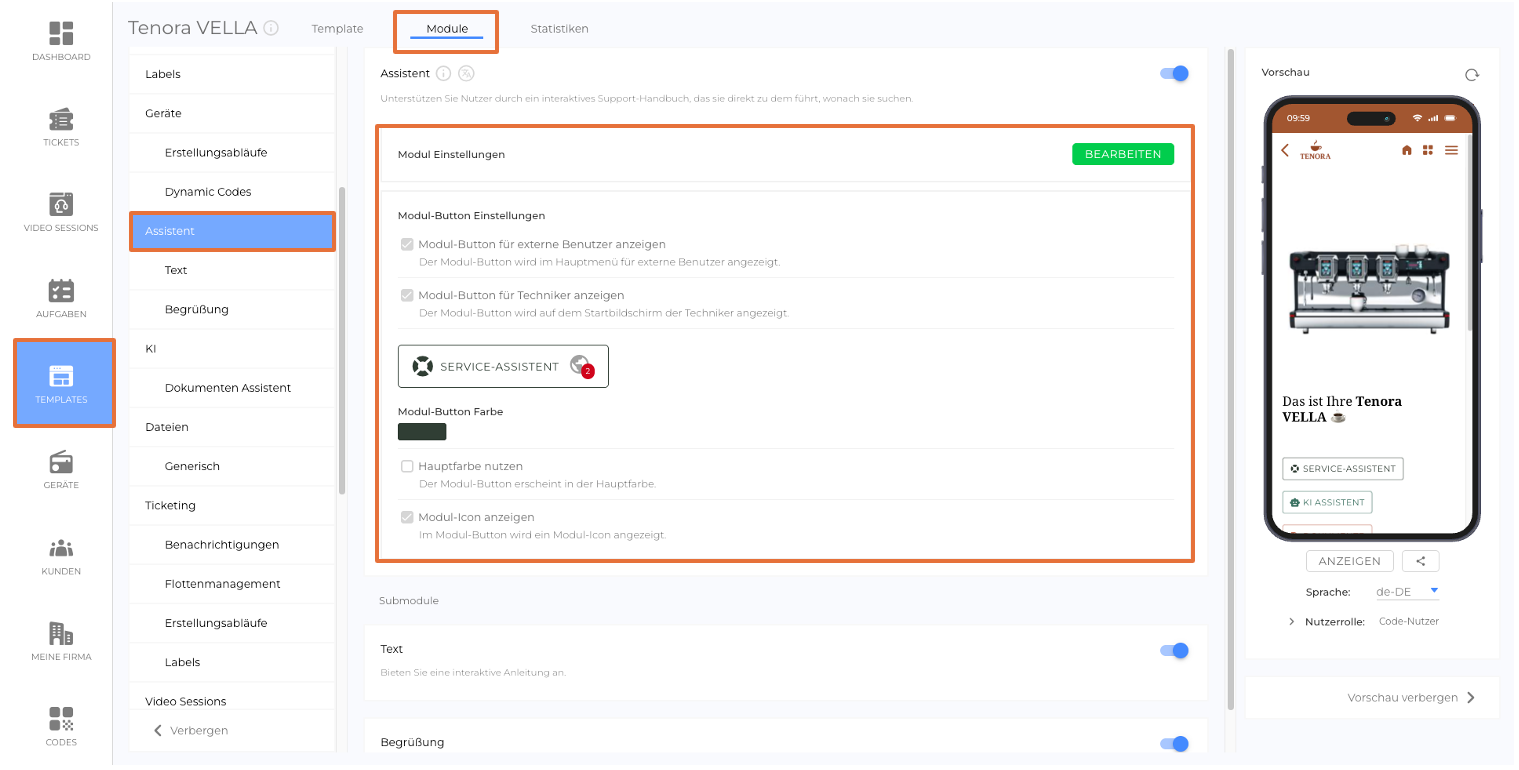Image resolution: width=1519 pixels, height=770 pixels.
Task: Click the refresh preview icon
Action: click(x=1471, y=75)
